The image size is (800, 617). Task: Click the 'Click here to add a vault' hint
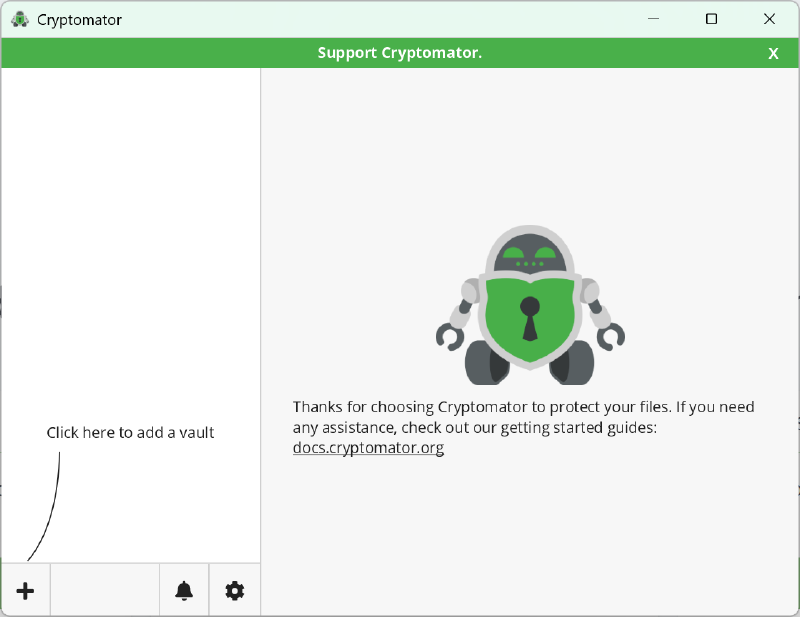(x=130, y=432)
